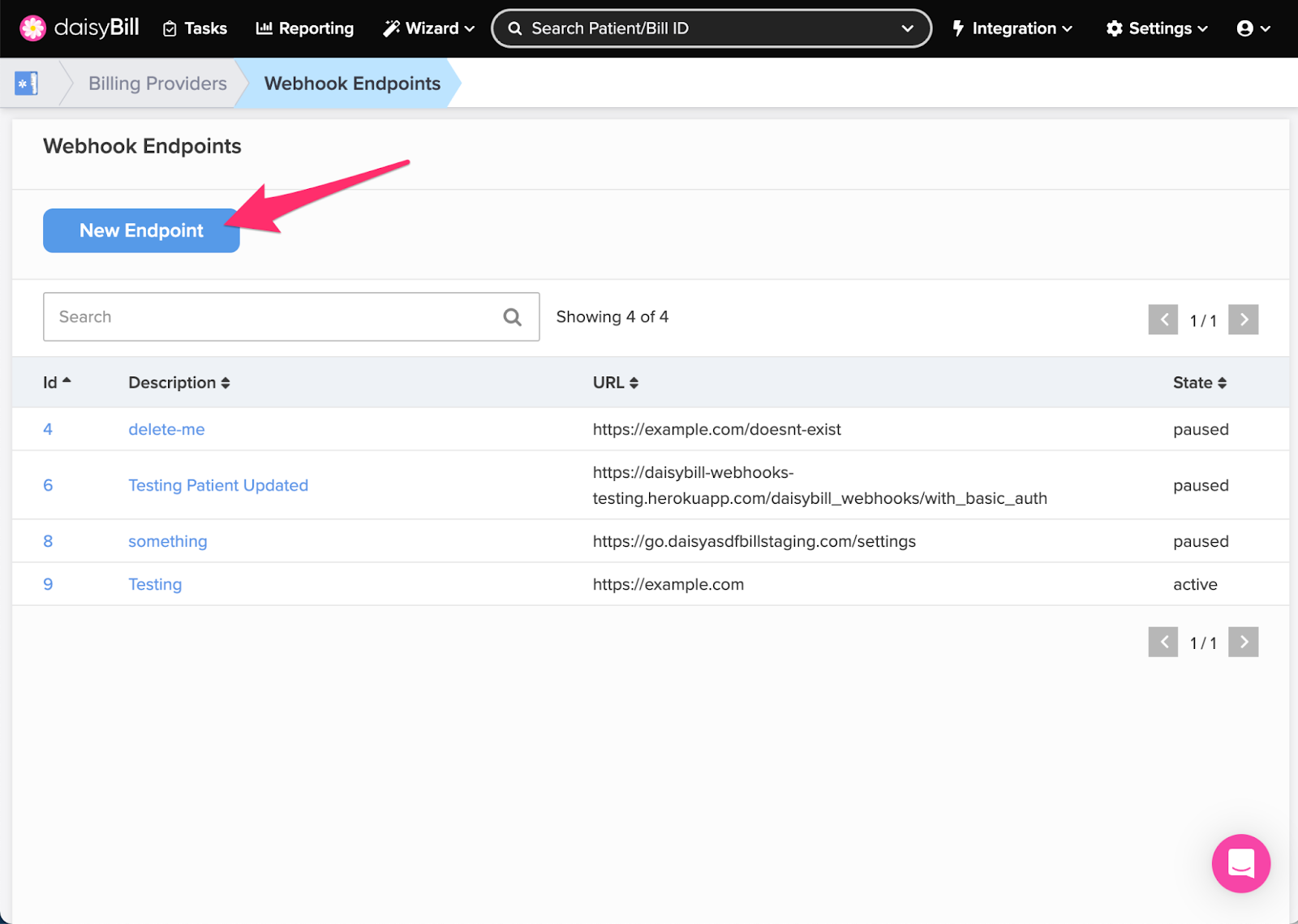The width and height of the screenshot is (1298, 924).
Task: Select the https://example.com/doesnt-exist URL text
Action: click(717, 429)
